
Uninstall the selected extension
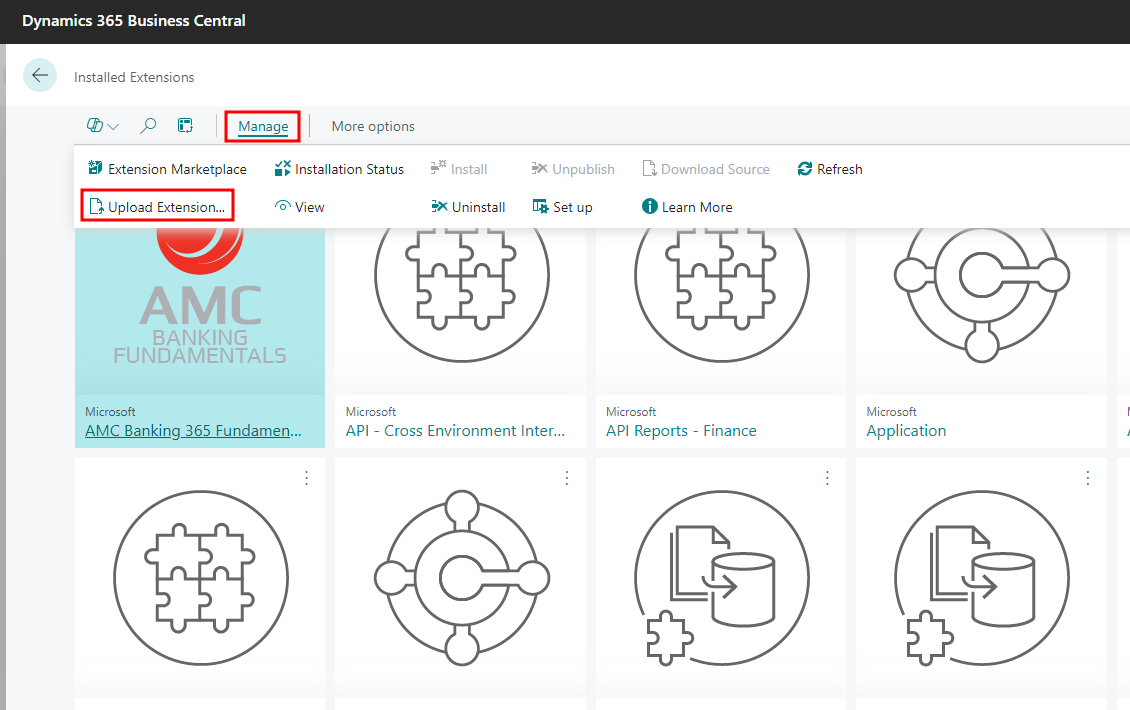click(x=468, y=207)
